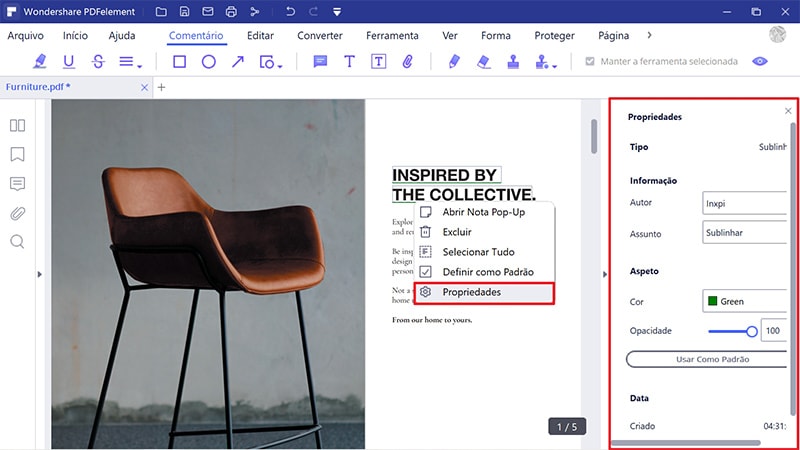Choose Selecionar Tudo from context menu

coord(484,252)
